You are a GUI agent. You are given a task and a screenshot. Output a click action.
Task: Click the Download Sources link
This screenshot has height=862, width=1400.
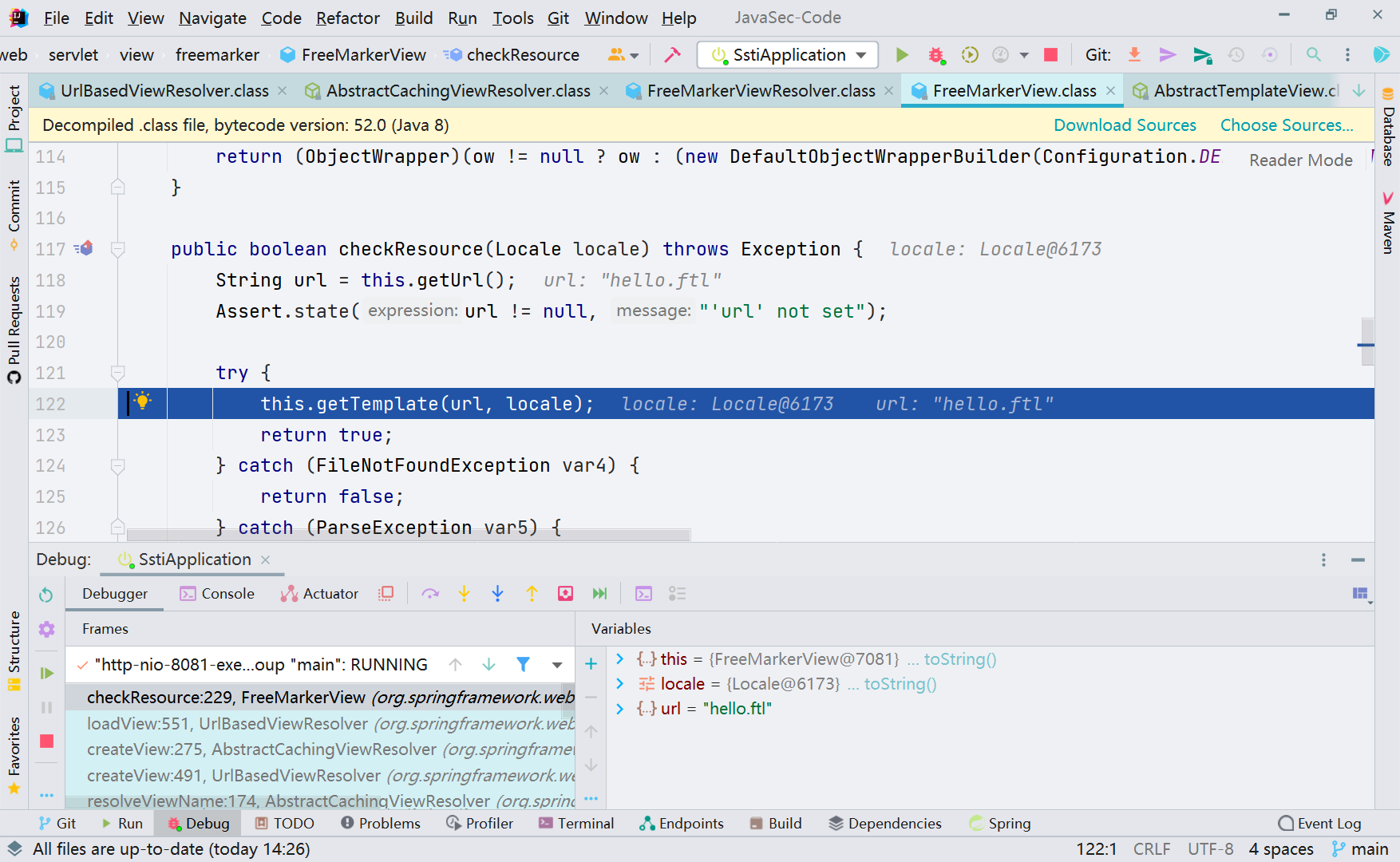coord(1125,125)
